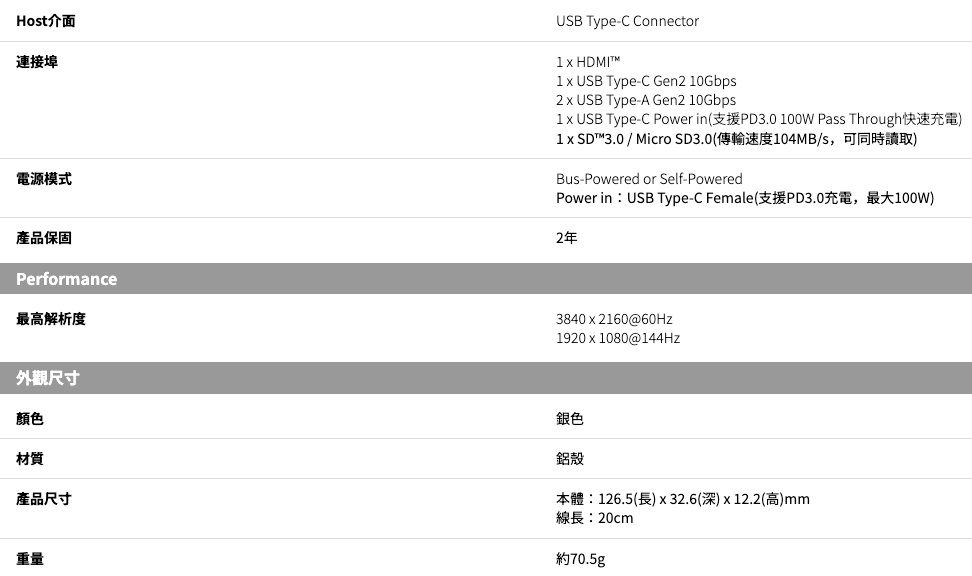Viewport: 972px width, 576px height.
Task: Click the 鋁殼 material value
Action: [570, 459]
